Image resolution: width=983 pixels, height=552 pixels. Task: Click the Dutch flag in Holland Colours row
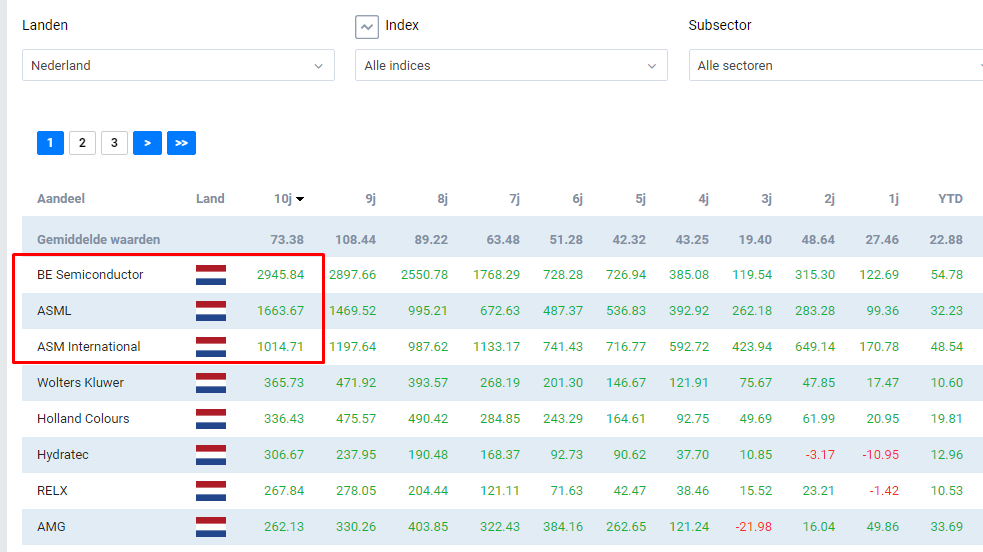[211, 419]
